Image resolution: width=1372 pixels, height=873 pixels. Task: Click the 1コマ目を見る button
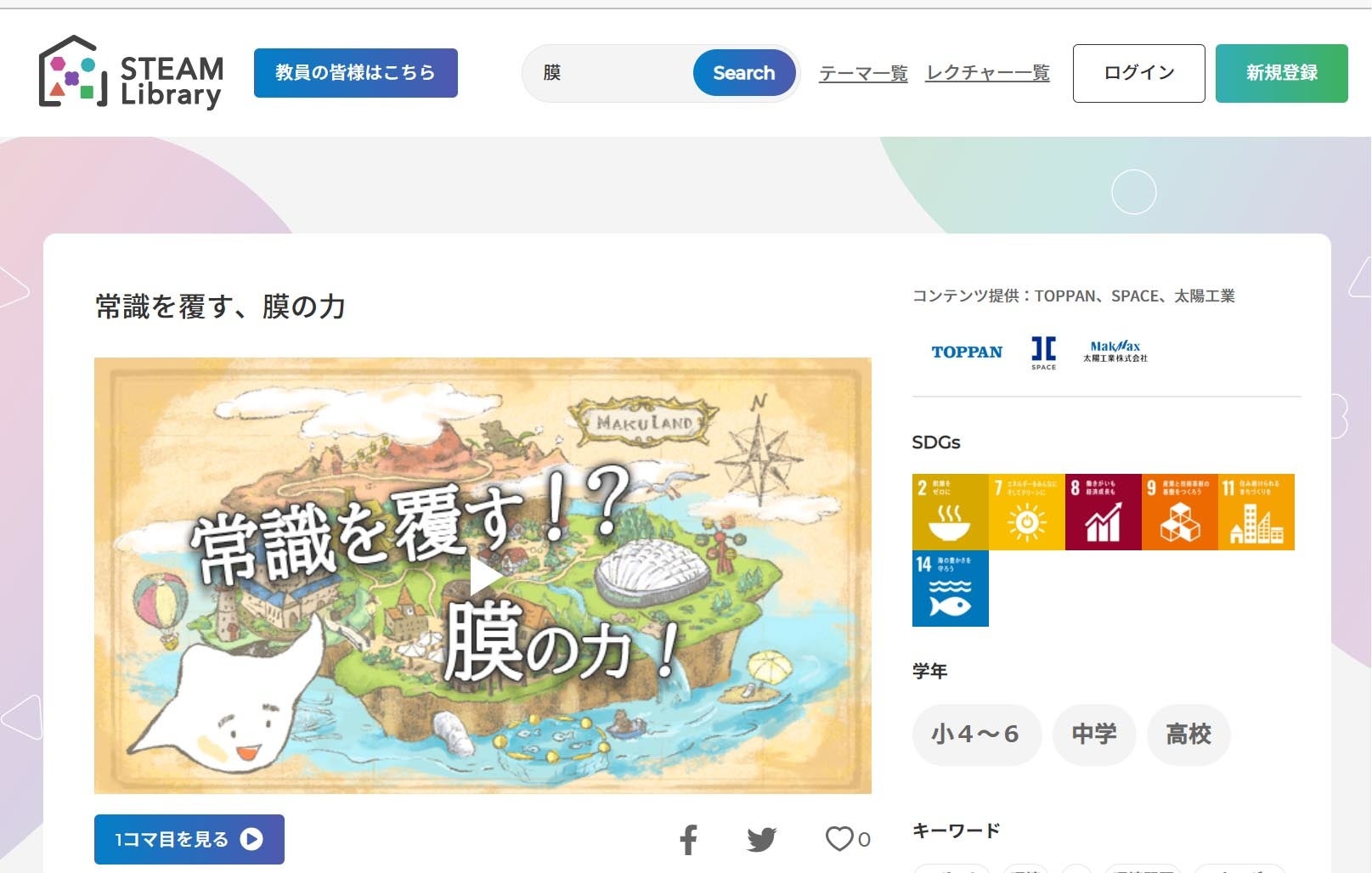188,838
